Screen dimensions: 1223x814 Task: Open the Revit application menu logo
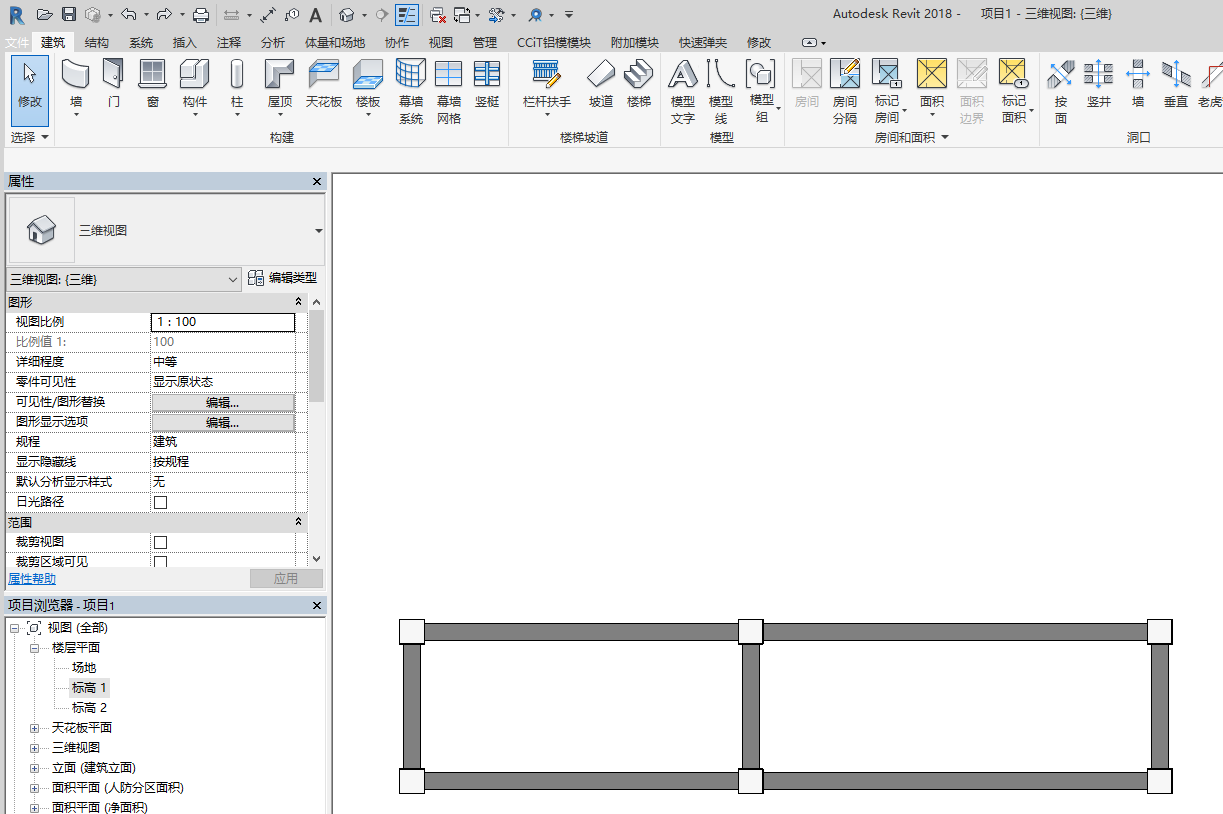click(x=17, y=15)
